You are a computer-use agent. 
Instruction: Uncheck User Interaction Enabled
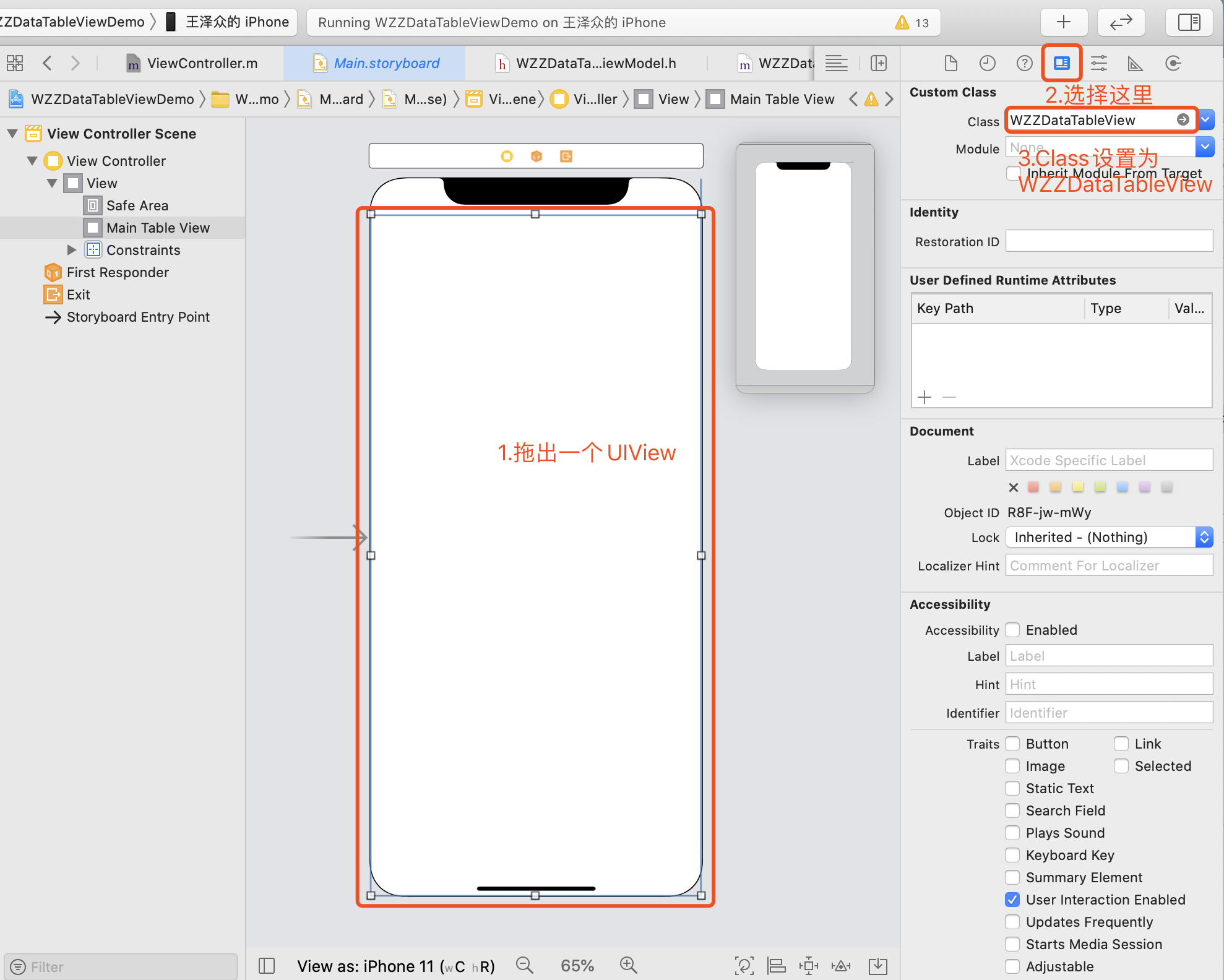[x=1012, y=900]
